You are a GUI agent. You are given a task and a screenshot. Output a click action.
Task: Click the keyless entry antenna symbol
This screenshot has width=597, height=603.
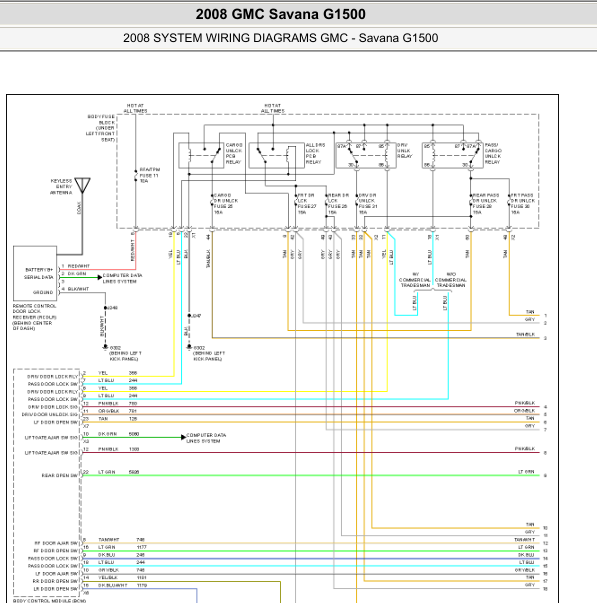coord(82,185)
